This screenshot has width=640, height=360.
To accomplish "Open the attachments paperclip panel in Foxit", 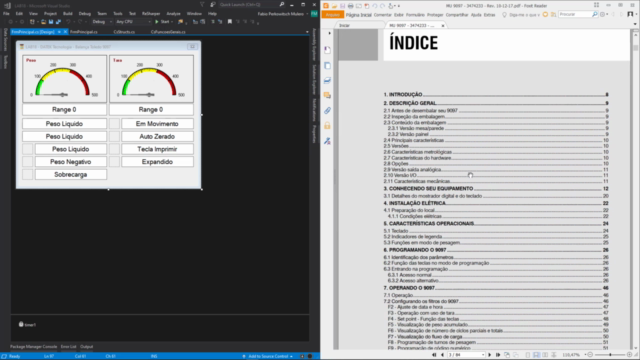I will [327, 111].
